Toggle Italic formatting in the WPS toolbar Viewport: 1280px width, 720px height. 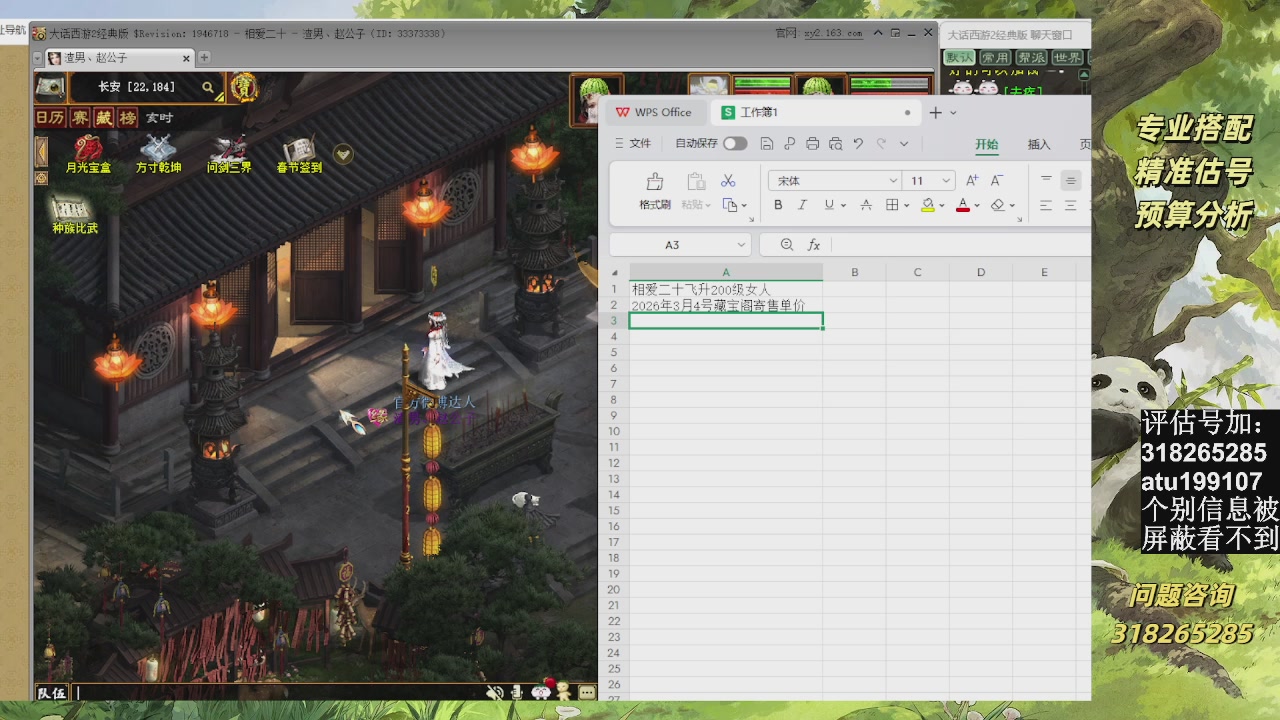point(802,205)
